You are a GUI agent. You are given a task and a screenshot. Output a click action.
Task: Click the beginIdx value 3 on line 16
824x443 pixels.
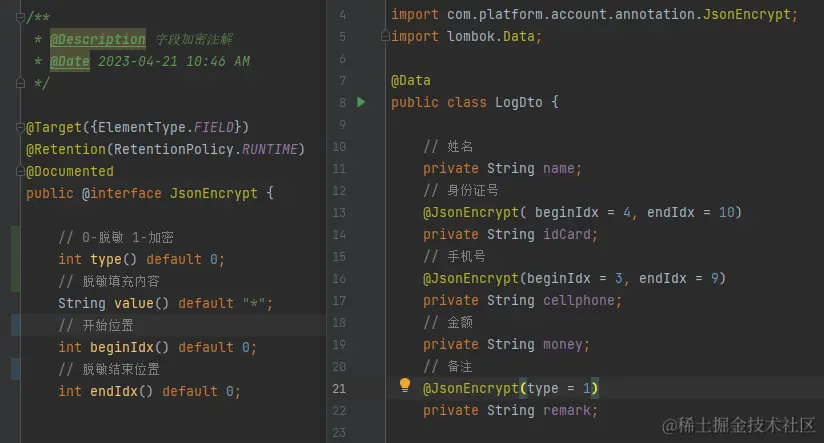619,279
